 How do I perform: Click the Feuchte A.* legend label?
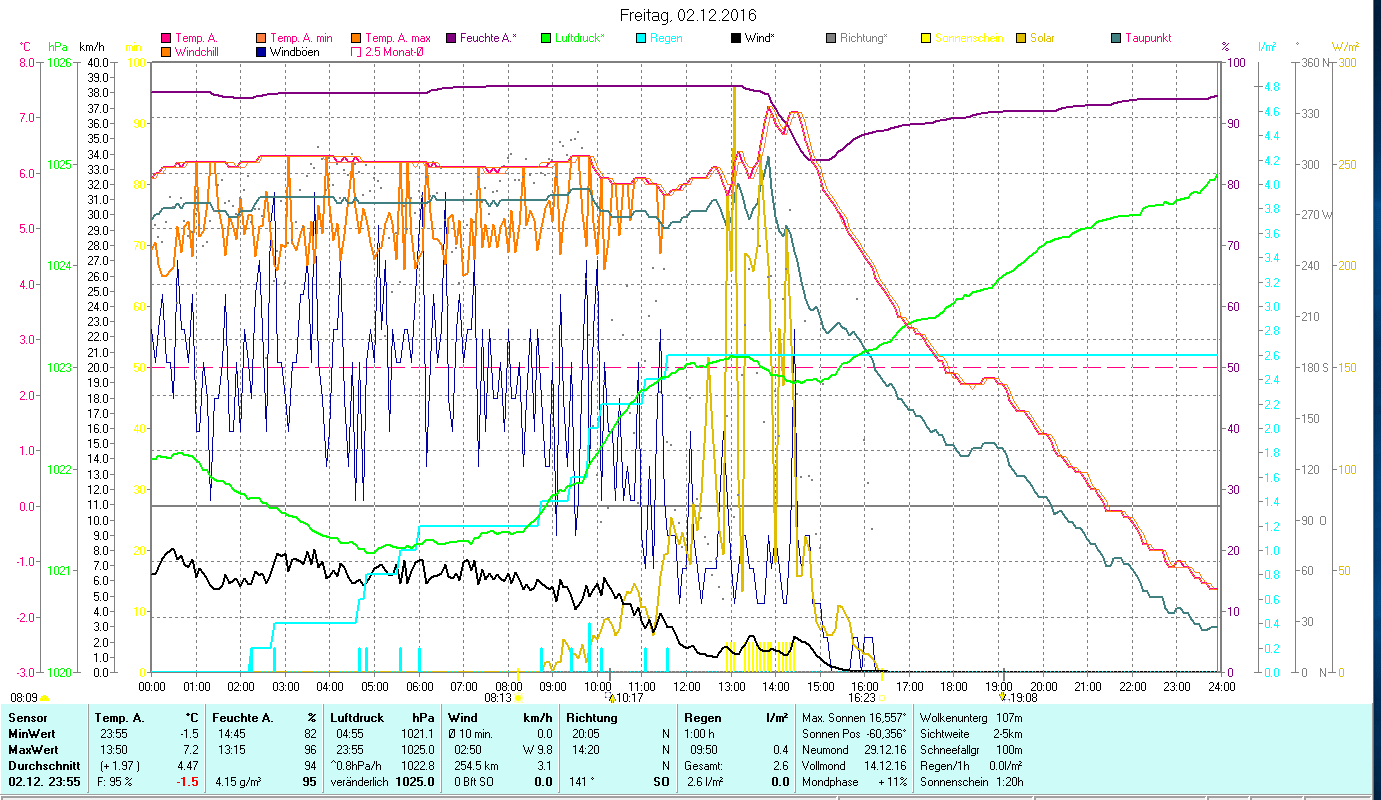coord(488,38)
